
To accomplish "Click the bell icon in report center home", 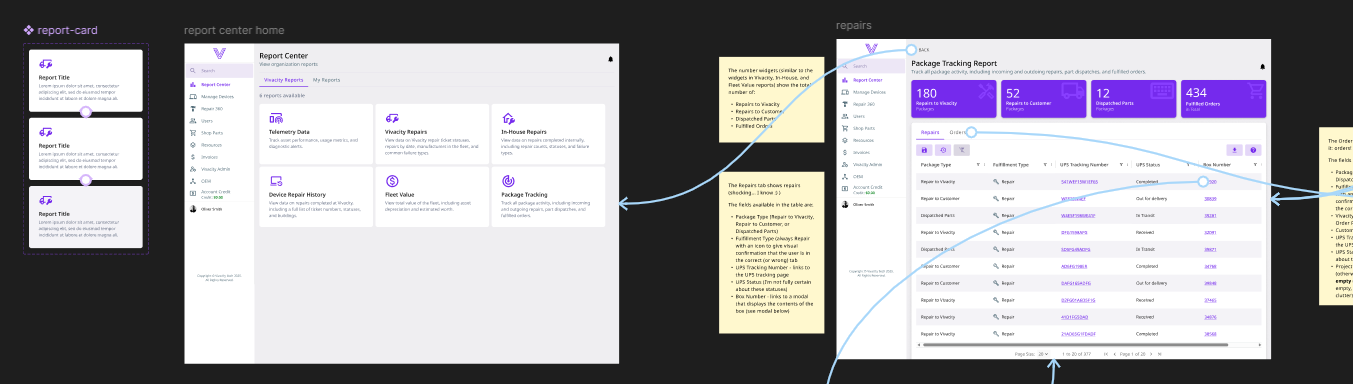I will (x=610, y=59).
